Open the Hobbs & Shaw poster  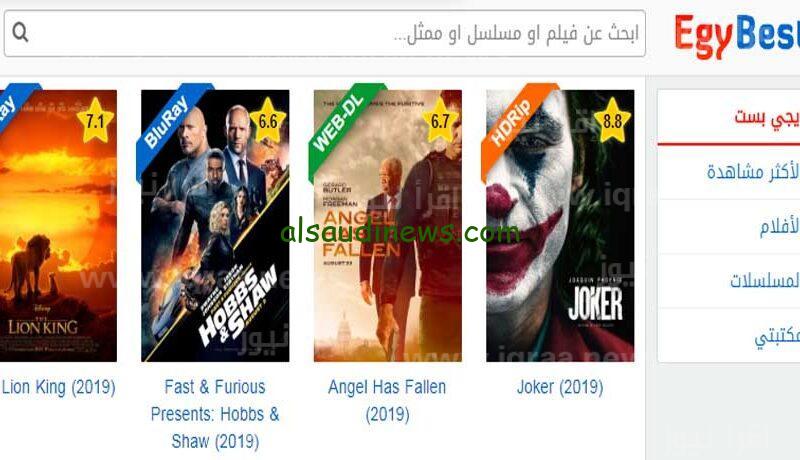pos(215,226)
